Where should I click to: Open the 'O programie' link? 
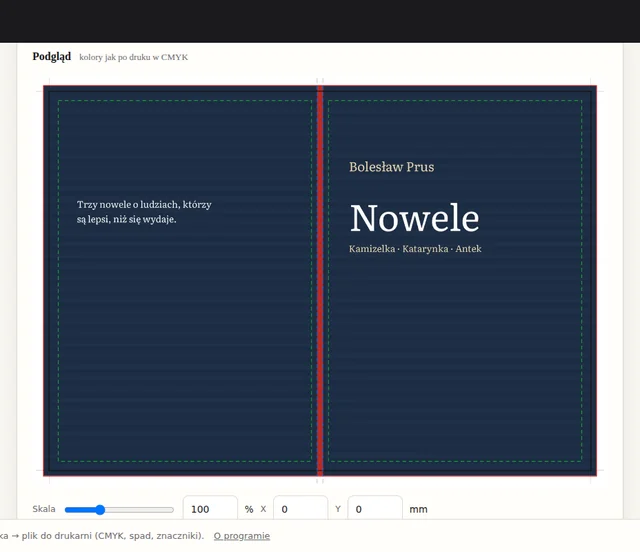click(x=242, y=536)
